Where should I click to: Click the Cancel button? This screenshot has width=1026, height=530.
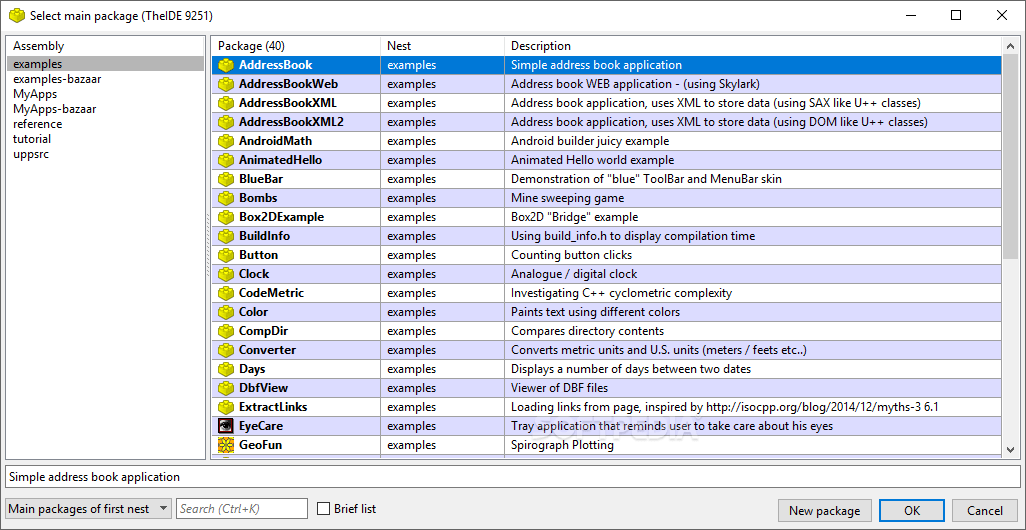985,510
